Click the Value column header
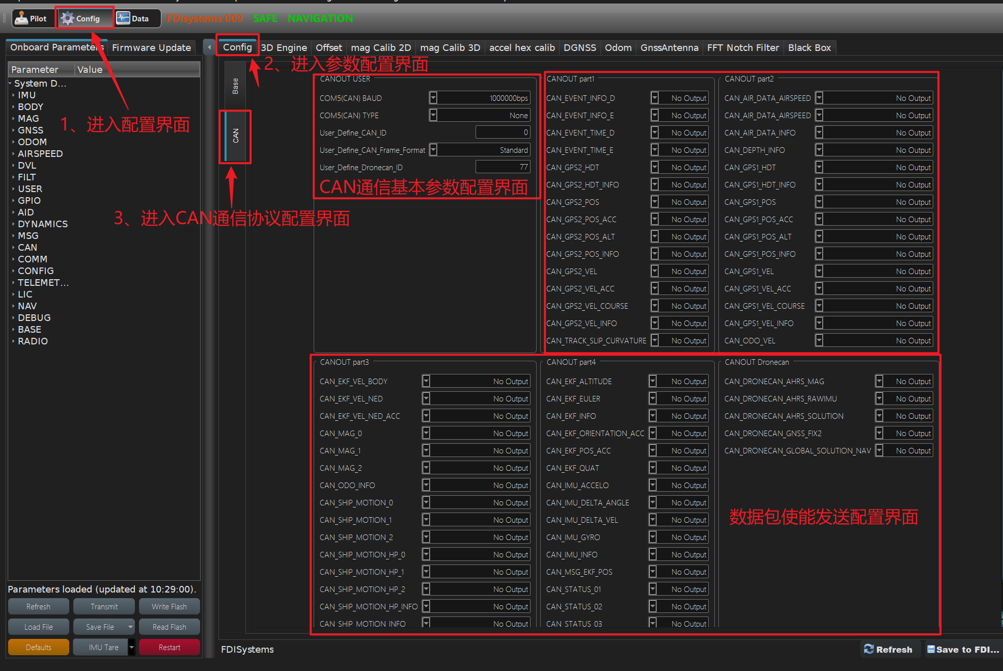 click(137, 69)
